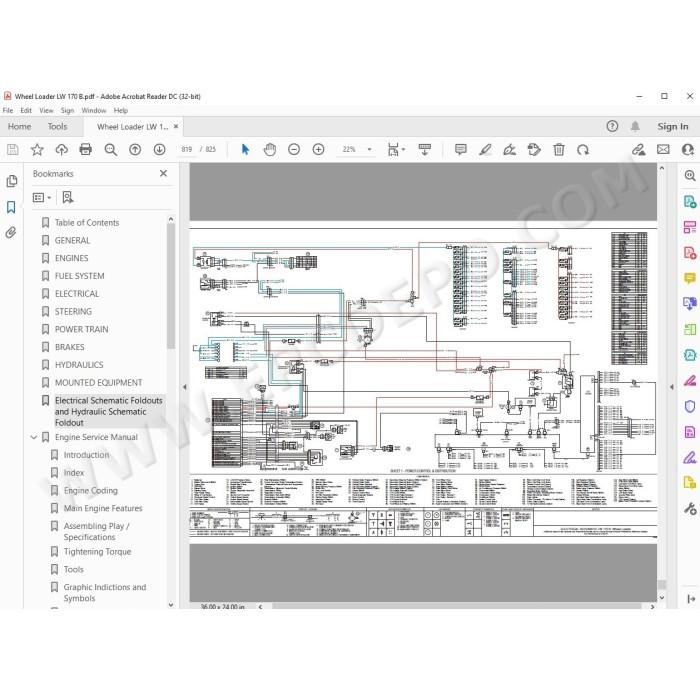700x700 pixels.
Task: Rotate the page view clockwise
Action: click(x=583, y=150)
